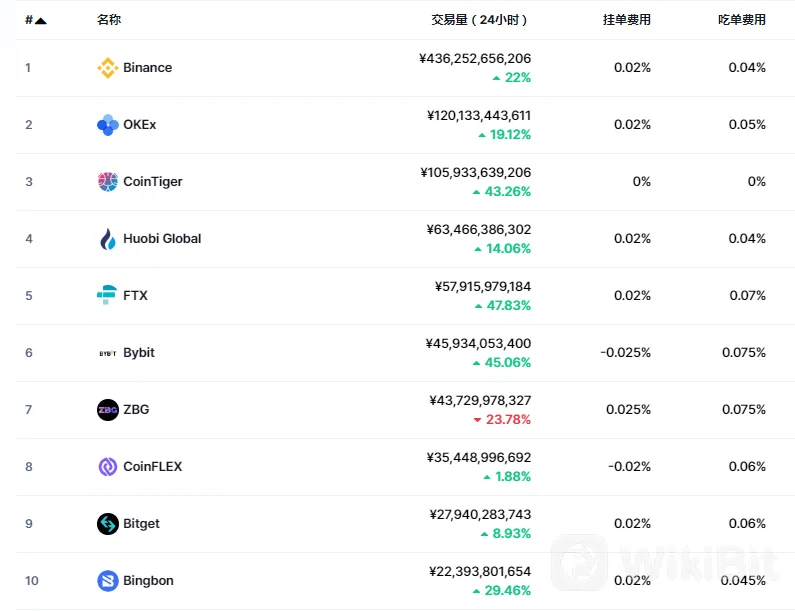
Task: Click the Bingbon blue logo icon
Action: (x=107, y=581)
